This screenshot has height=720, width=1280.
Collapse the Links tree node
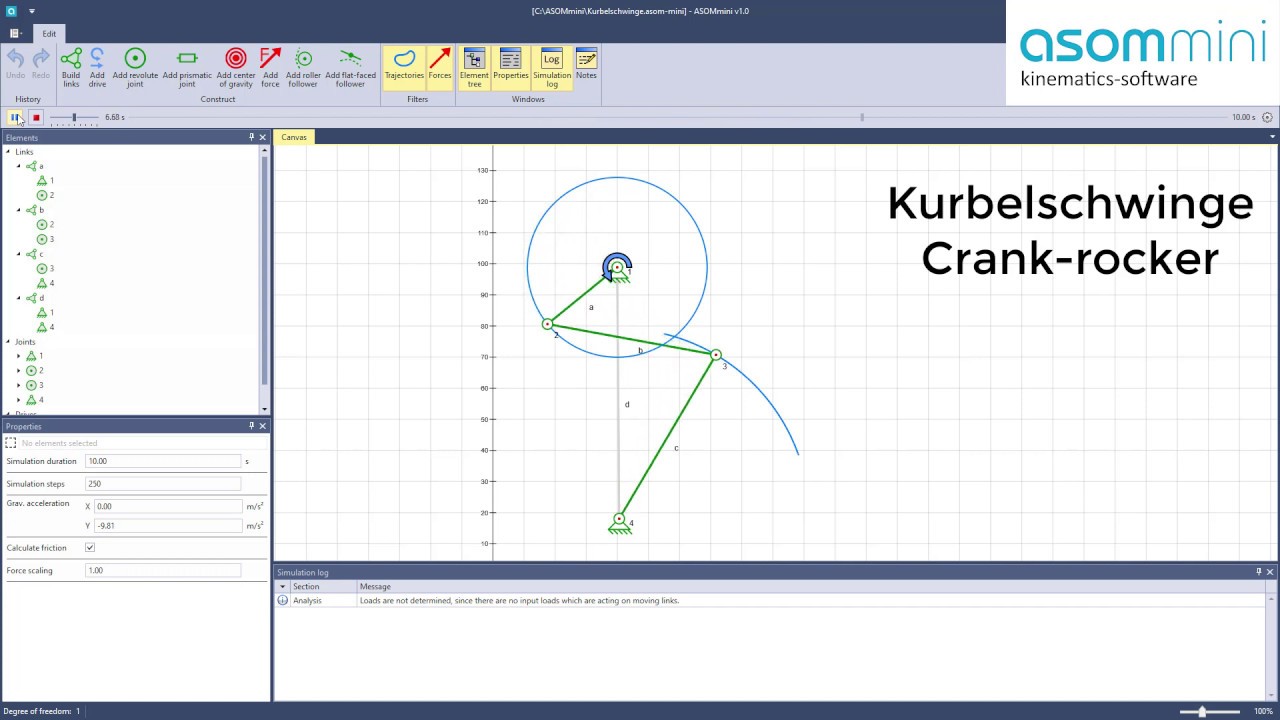click(x=8, y=152)
